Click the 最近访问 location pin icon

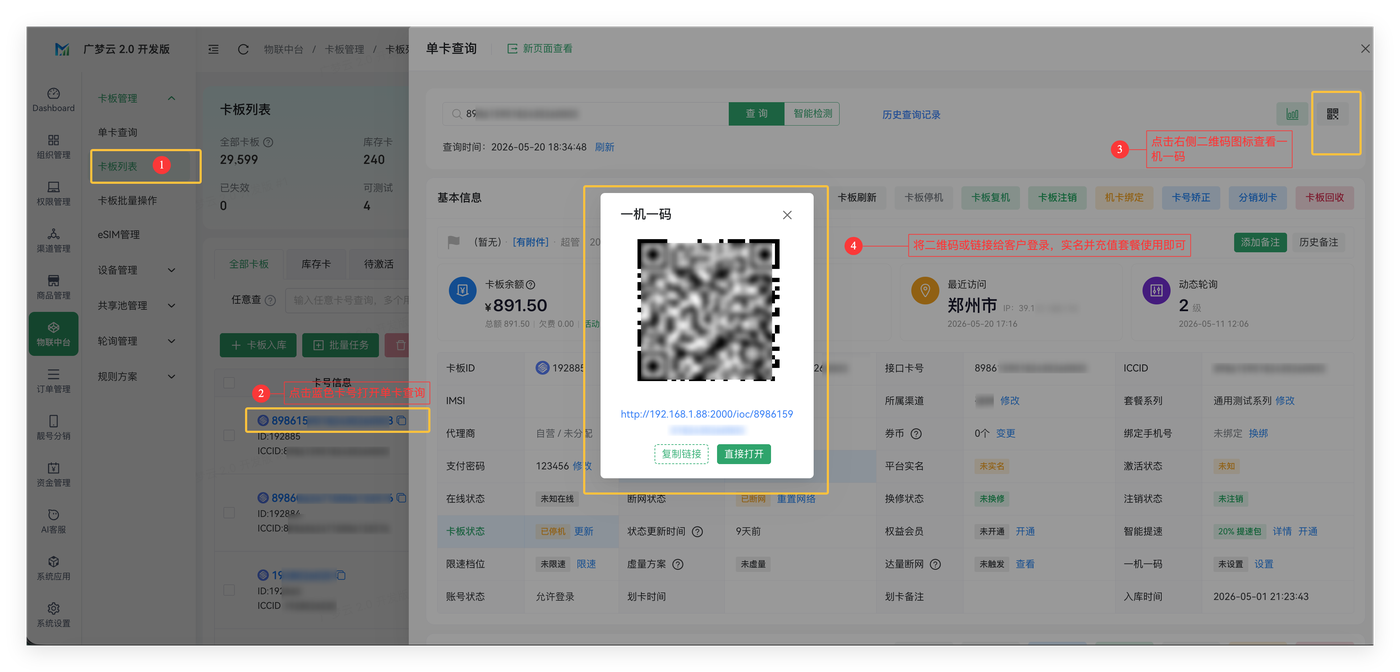click(925, 291)
